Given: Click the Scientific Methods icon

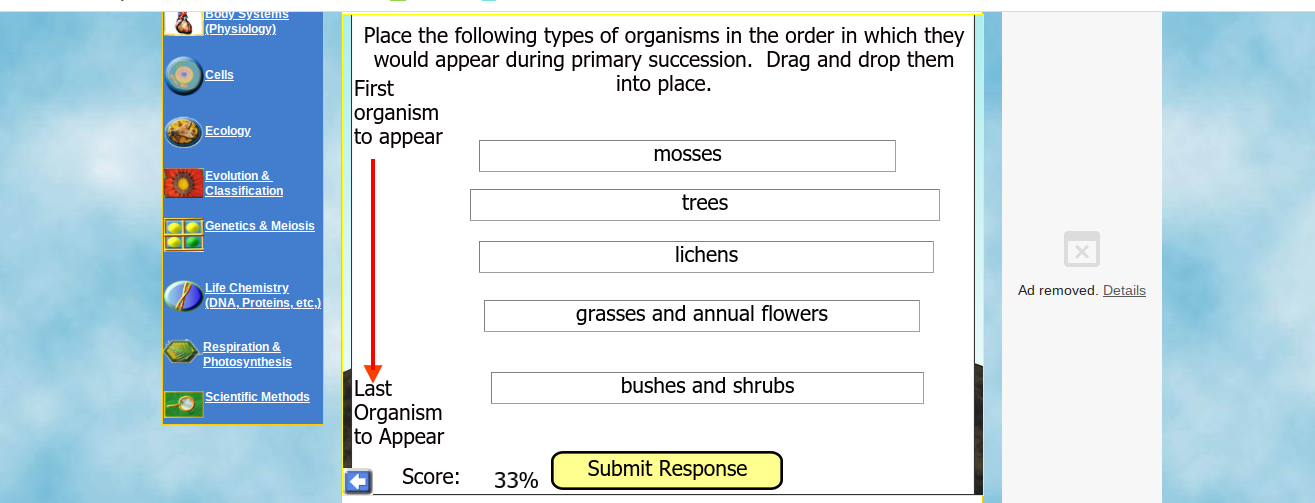Looking at the screenshot, I should click(184, 404).
